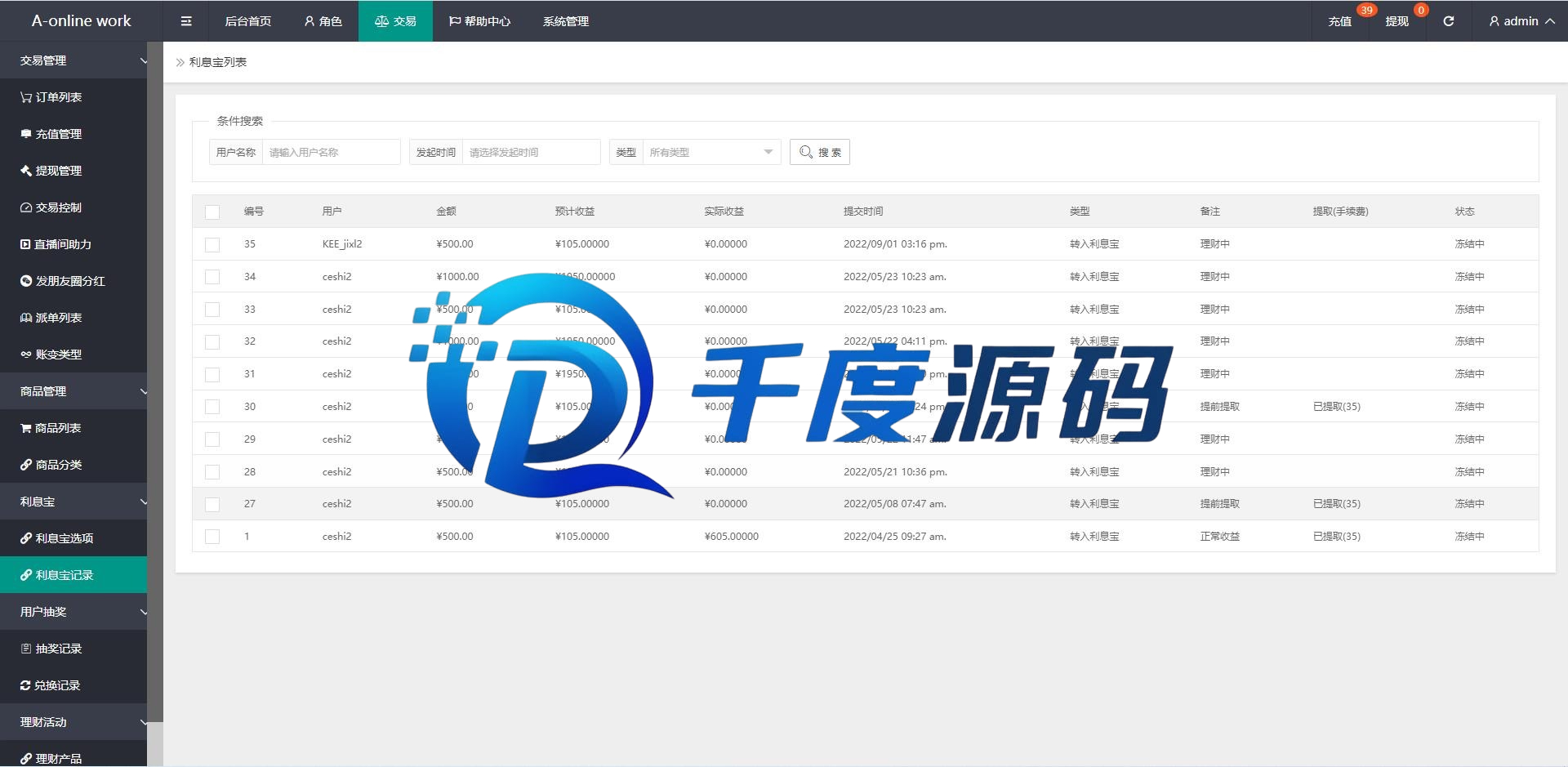This screenshot has width=1568, height=767.
Task: Click the 状态 column header
Action: point(1465,212)
